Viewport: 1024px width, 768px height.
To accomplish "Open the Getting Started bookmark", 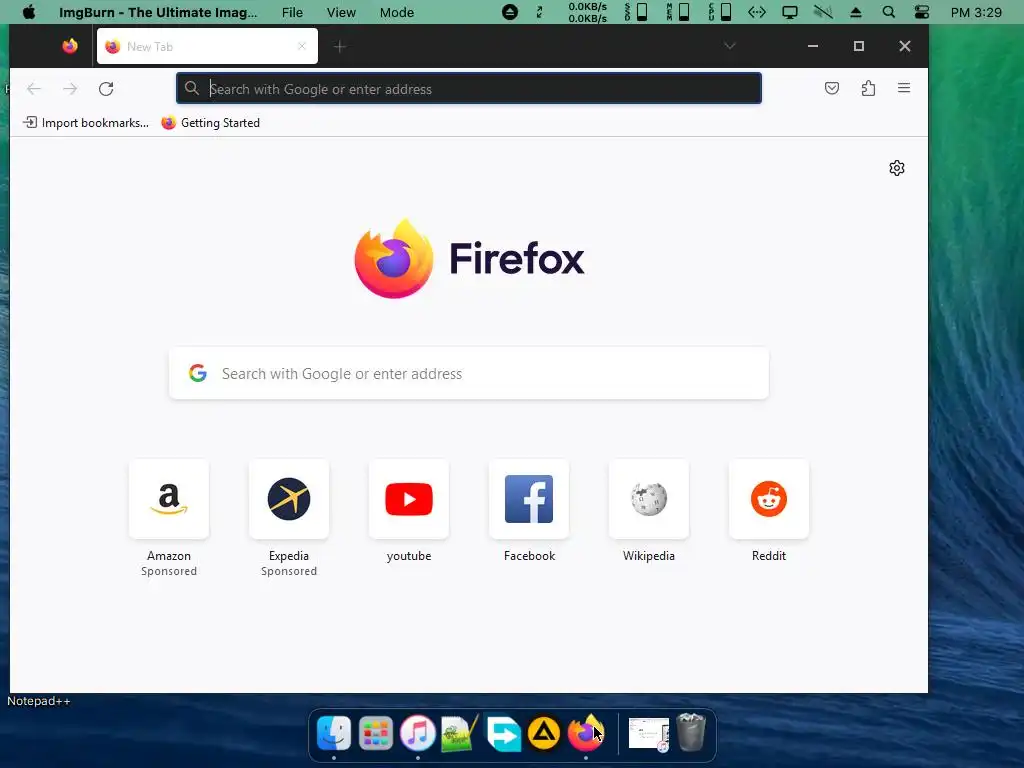I will tap(210, 123).
